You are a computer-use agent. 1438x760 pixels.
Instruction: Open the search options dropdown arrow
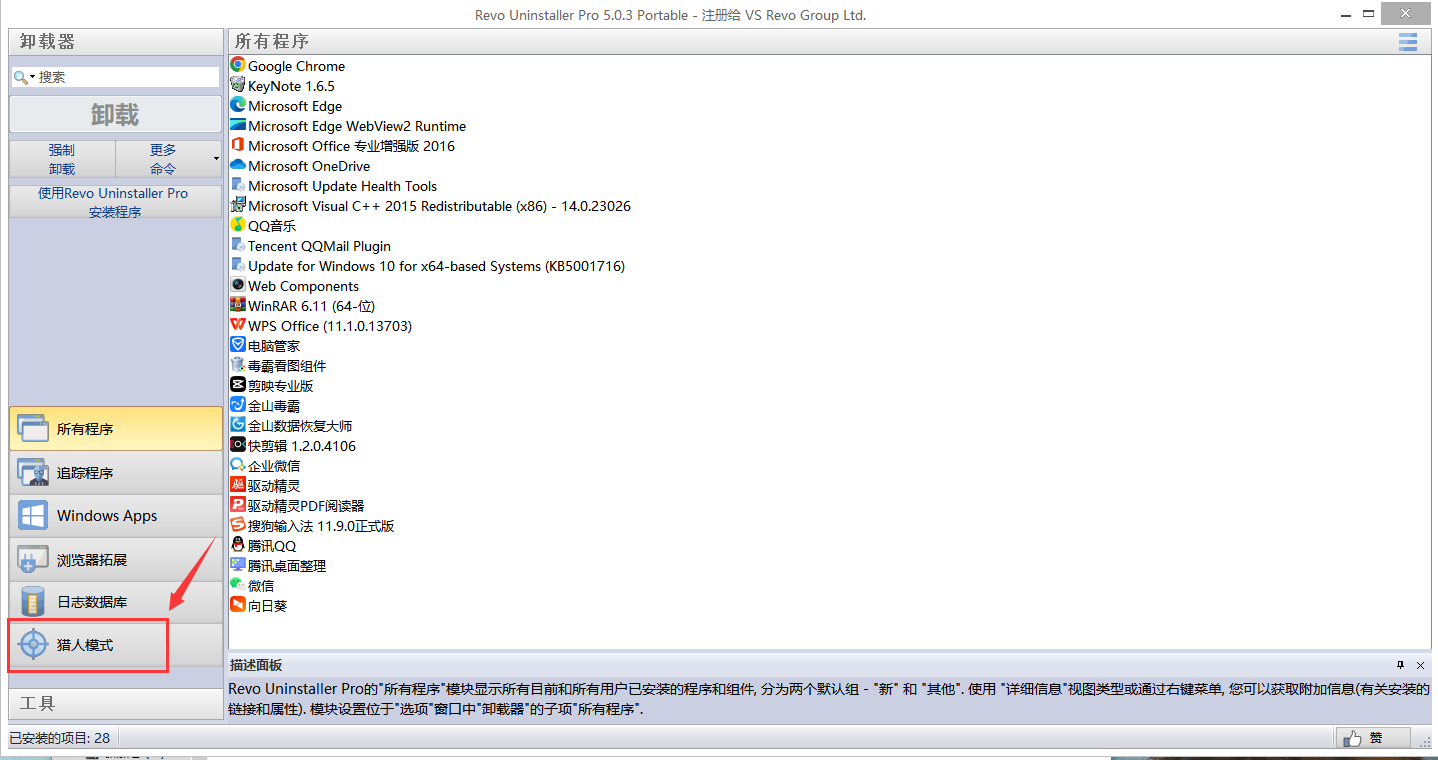[32, 77]
